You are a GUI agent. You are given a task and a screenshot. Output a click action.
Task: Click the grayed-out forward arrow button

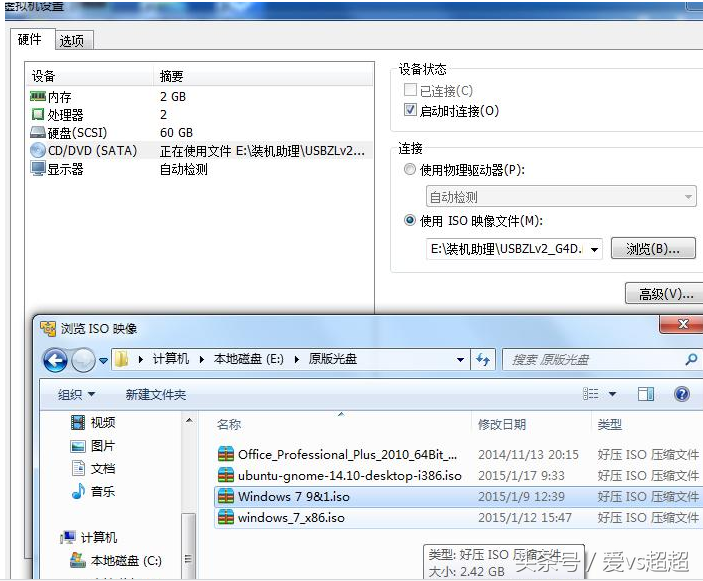pyautogui.click(x=83, y=360)
